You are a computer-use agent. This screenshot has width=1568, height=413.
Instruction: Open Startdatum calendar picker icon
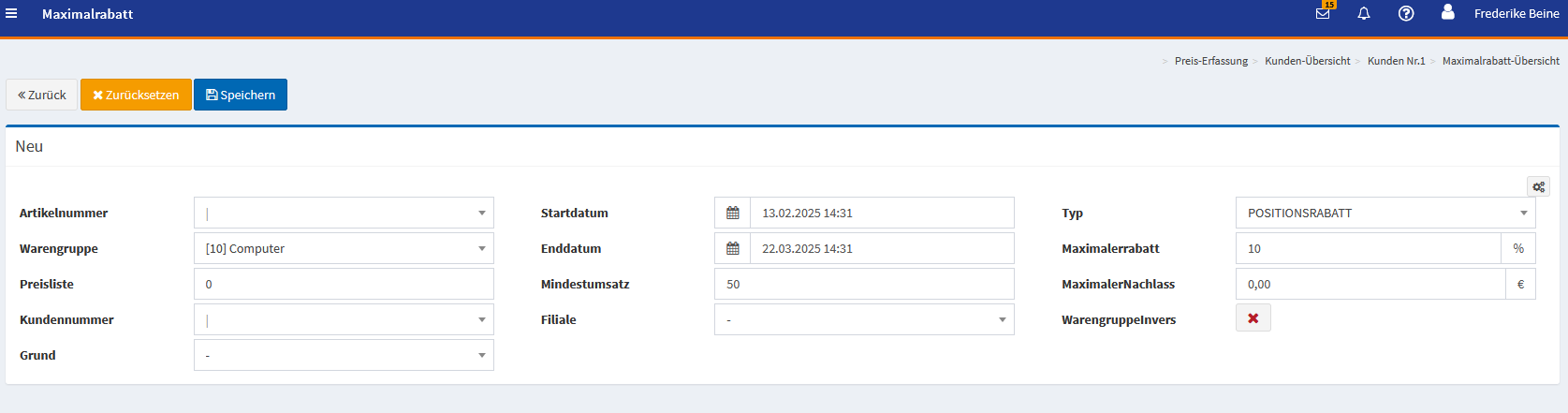pyautogui.click(x=733, y=213)
